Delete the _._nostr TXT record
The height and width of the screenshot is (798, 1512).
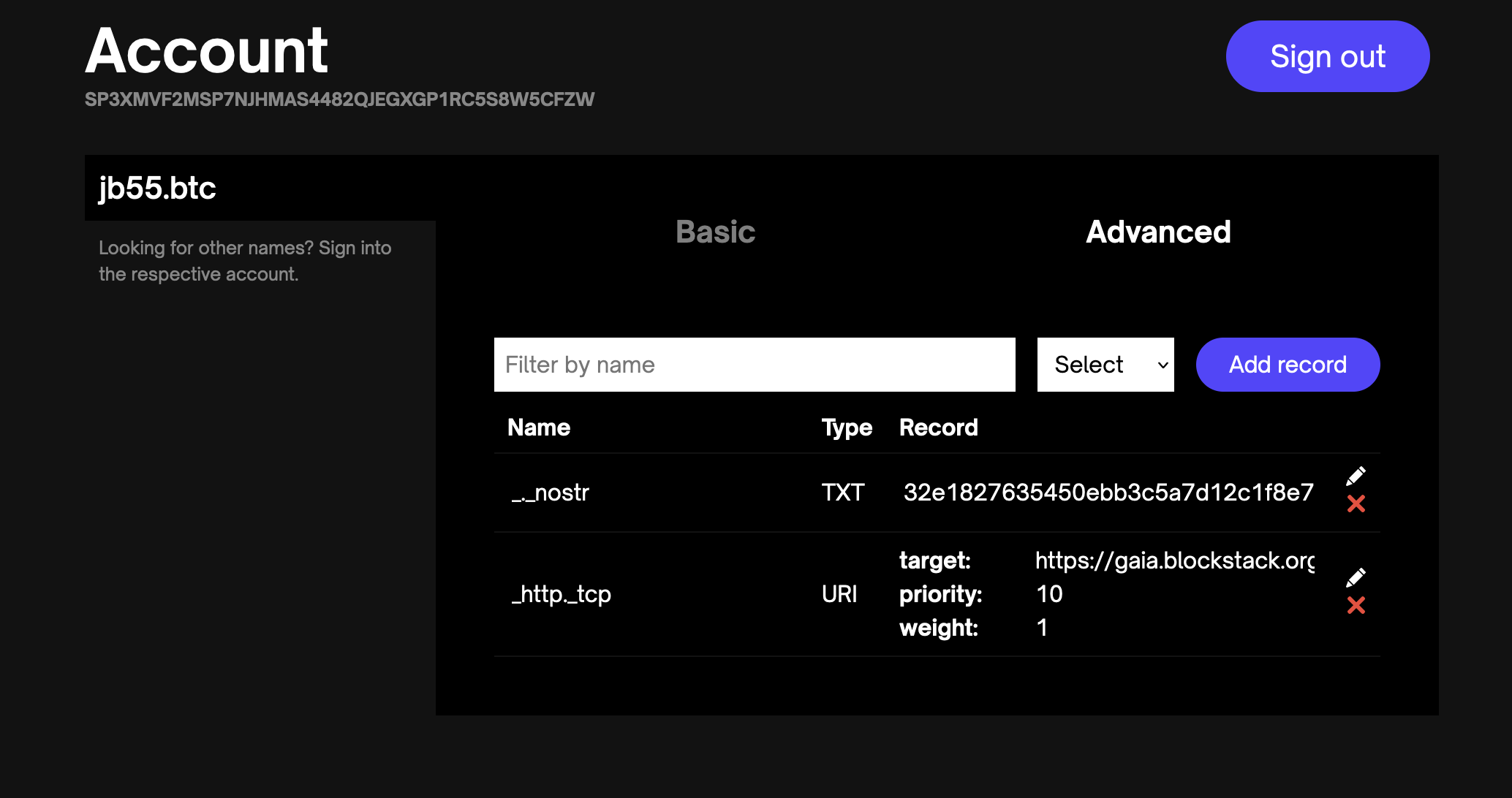[1356, 503]
